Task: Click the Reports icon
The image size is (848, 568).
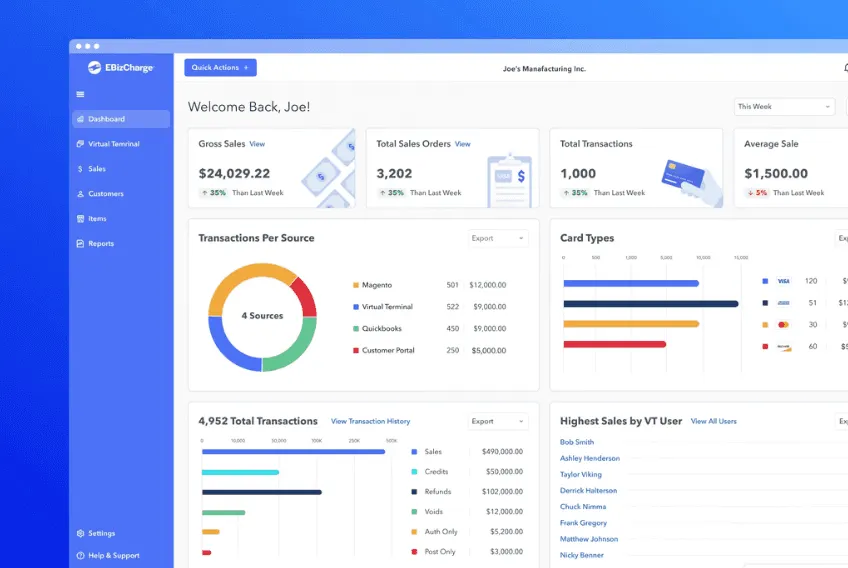Action: pos(81,243)
